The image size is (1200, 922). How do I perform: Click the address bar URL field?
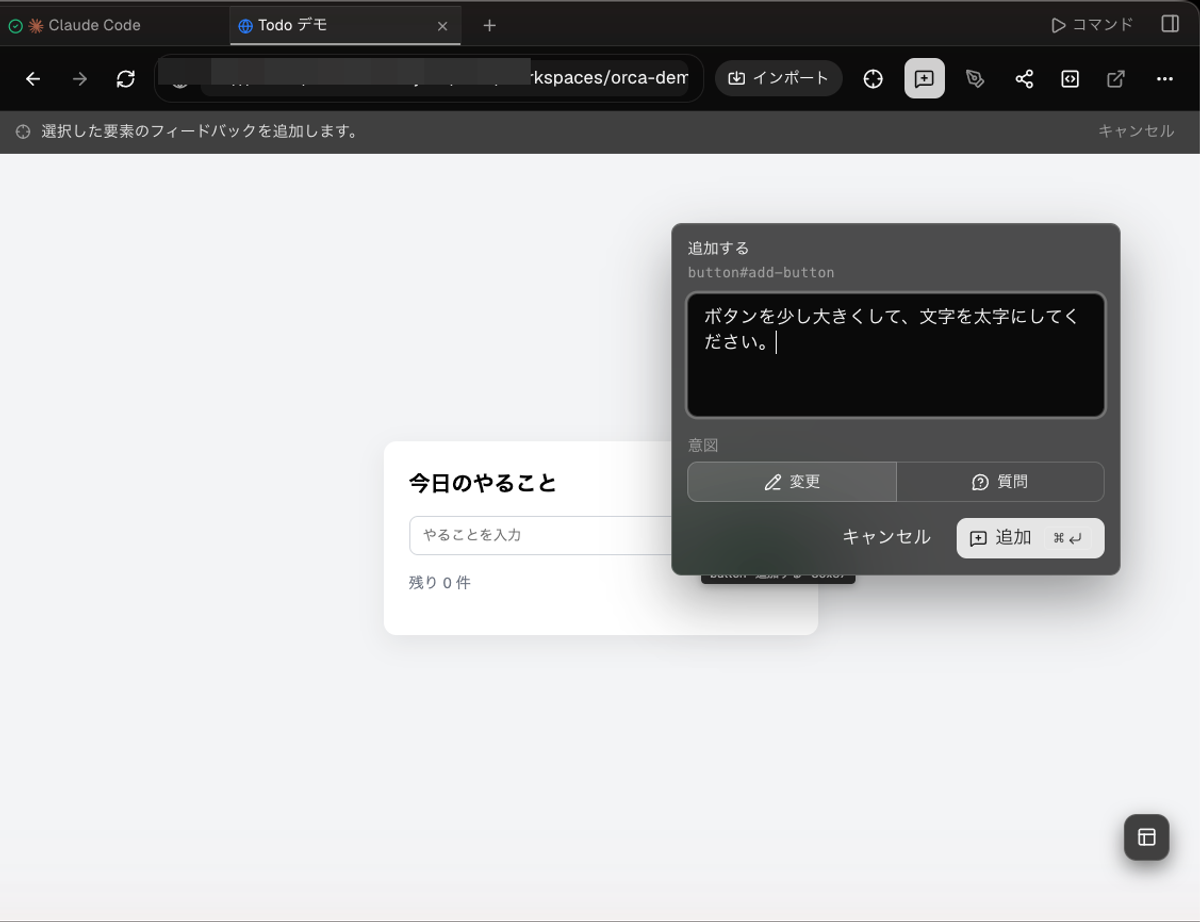(430, 79)
